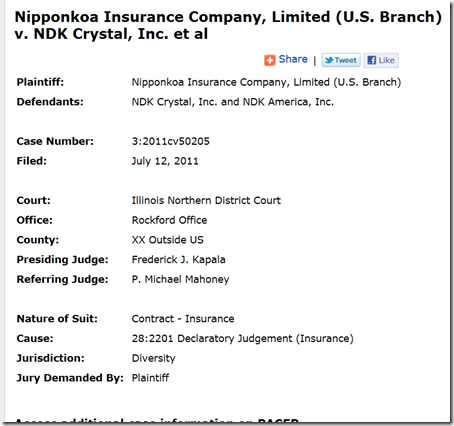
Task: Click the partially visible PACER access line
Action: click(157, 421)
